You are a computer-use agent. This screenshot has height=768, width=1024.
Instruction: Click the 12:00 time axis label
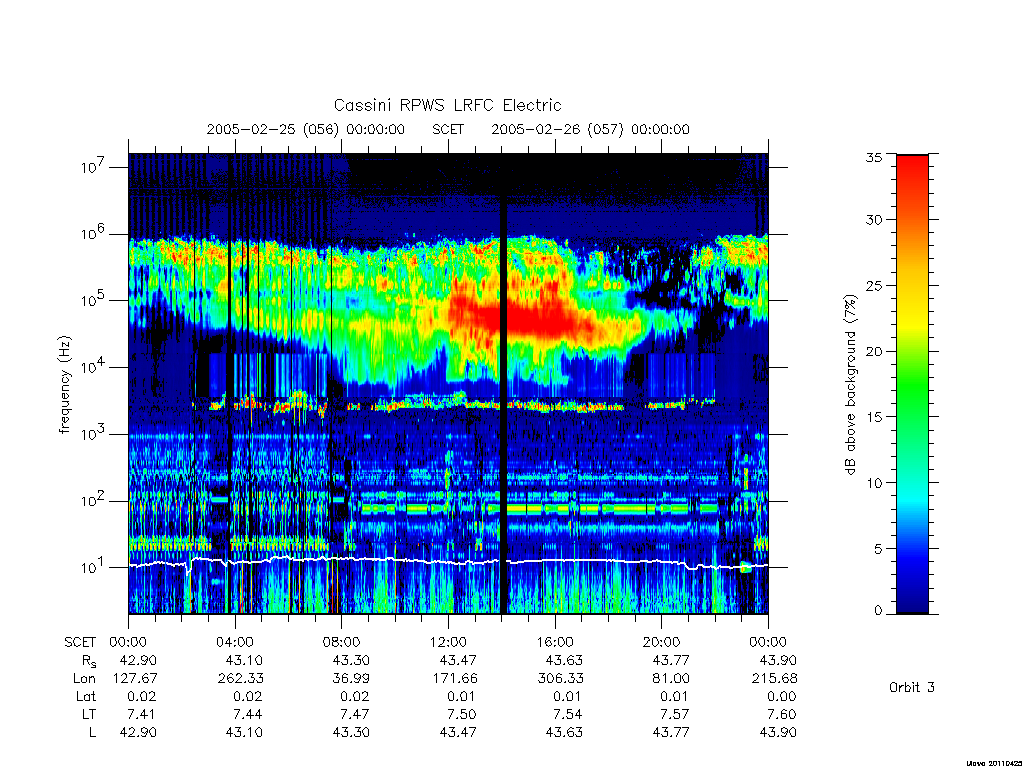click(x=449, y=642)
